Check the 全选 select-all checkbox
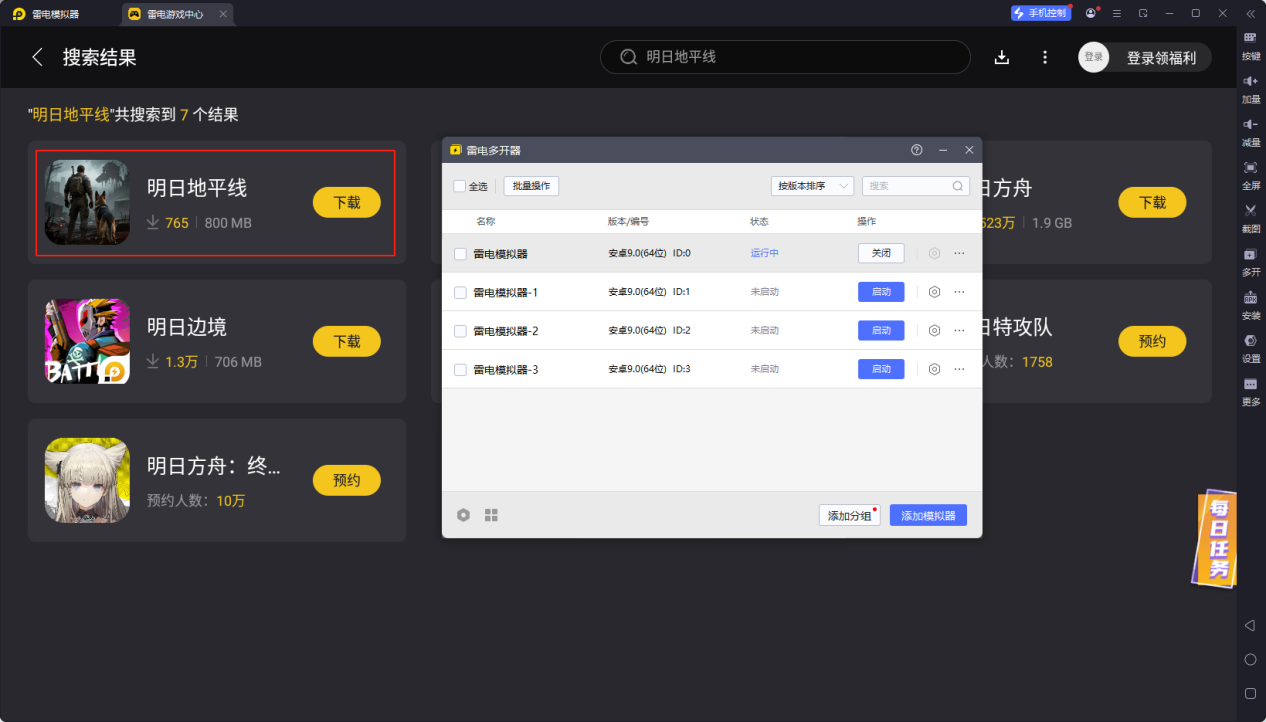The image size is (1266, 722). tap(459, 186)
